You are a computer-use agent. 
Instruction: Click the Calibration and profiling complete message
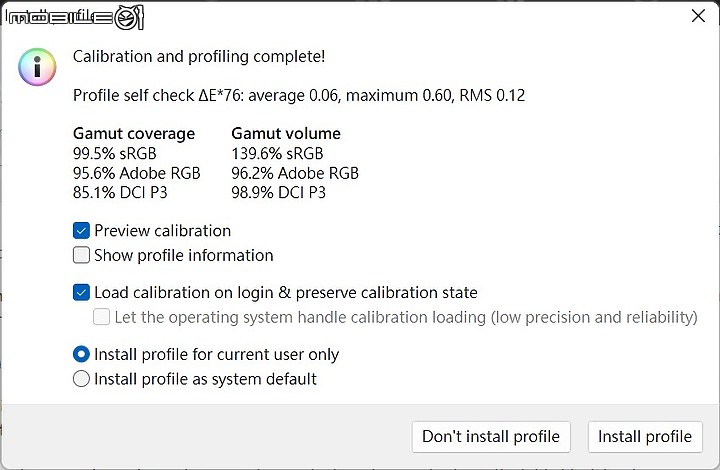click(x=199, y=56)
